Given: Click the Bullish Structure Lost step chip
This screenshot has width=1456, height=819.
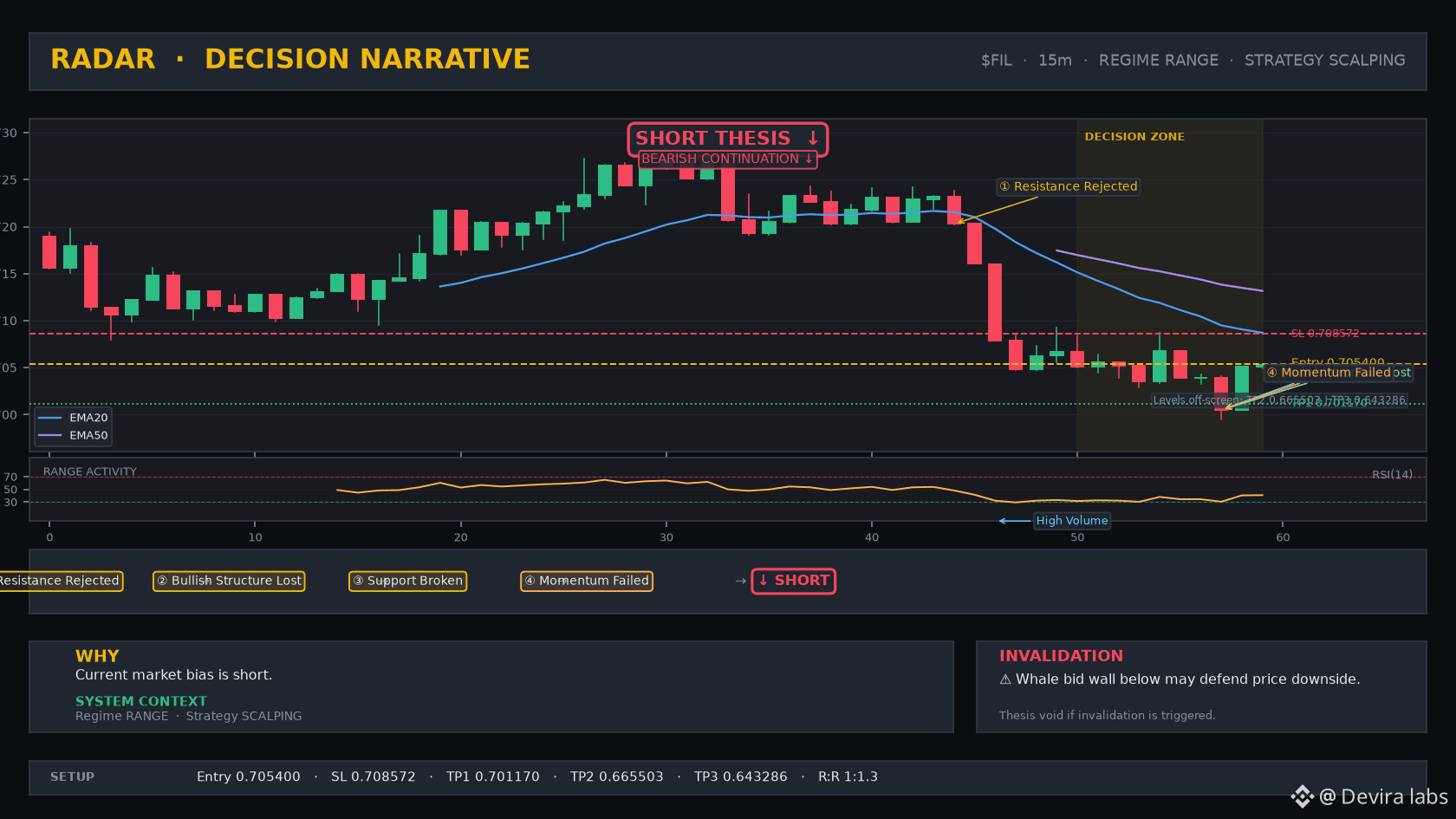Looking at the screenshot, I should click(229, 581).
